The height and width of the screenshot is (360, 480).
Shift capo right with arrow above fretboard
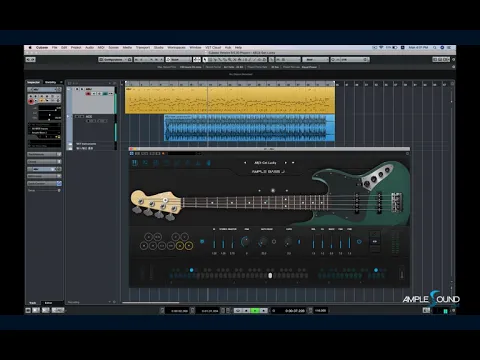pos(287,191)
